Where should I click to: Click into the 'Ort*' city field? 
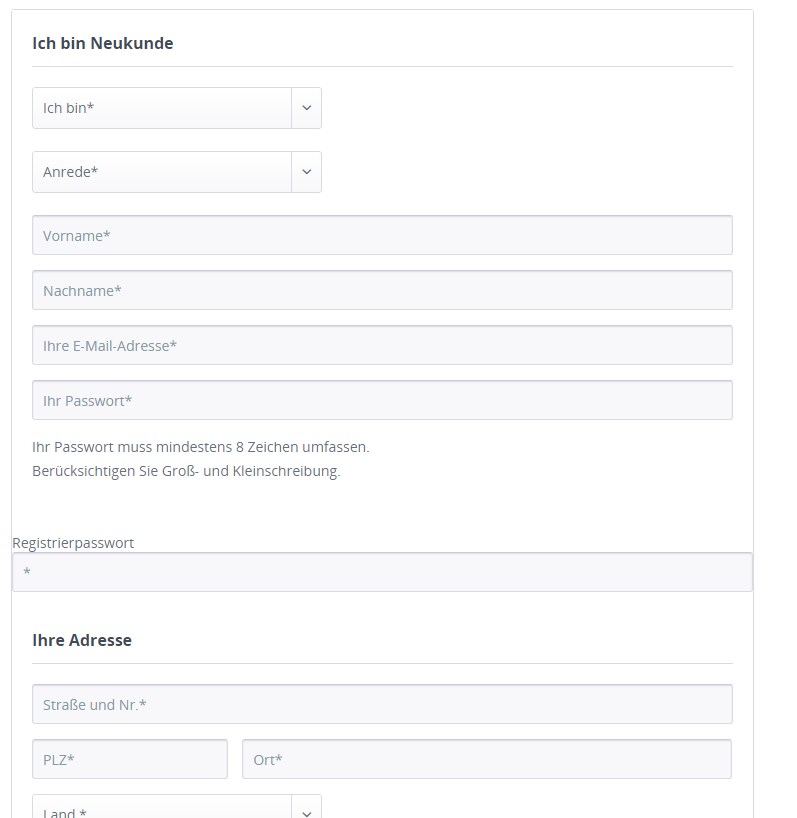click(487, 760)
